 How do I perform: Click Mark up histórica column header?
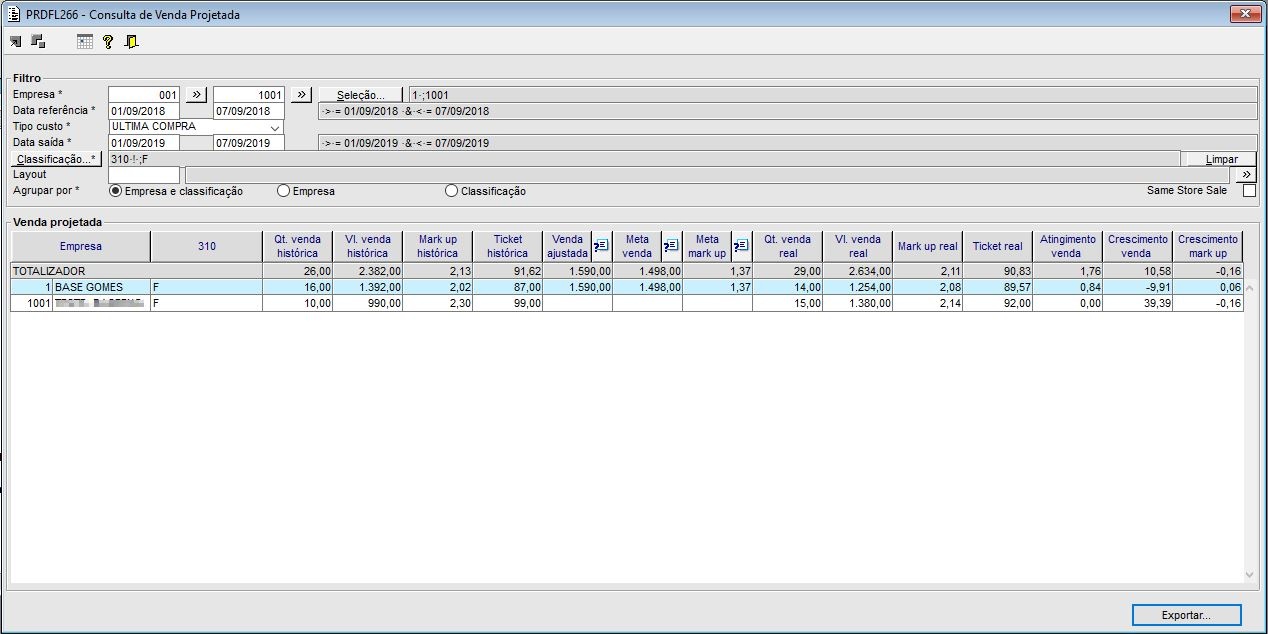[438, 246]
